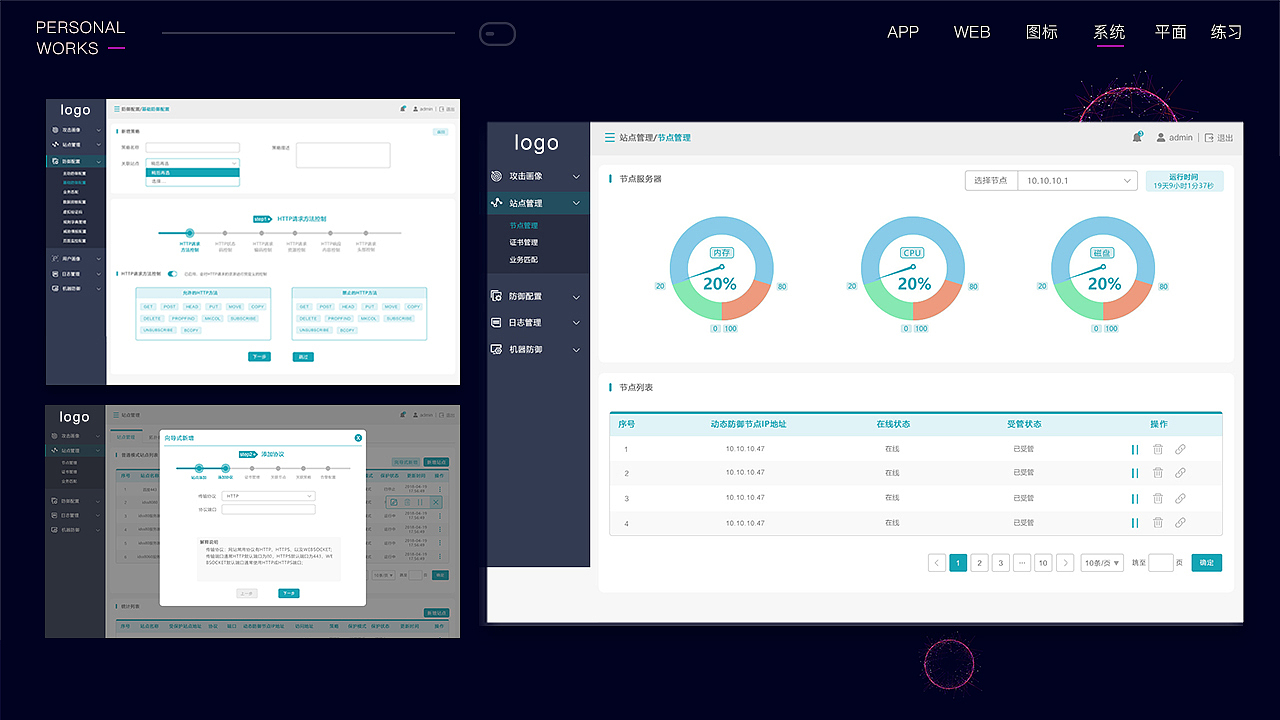
Task: Expand 攻击画像 chevron in large dashboard sidebar
Action: [576, 177]
